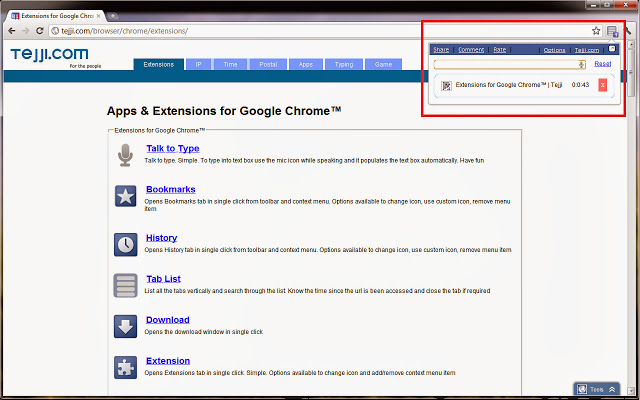Click the page vertical scrollbar thumb

click(x=631, y=73)
